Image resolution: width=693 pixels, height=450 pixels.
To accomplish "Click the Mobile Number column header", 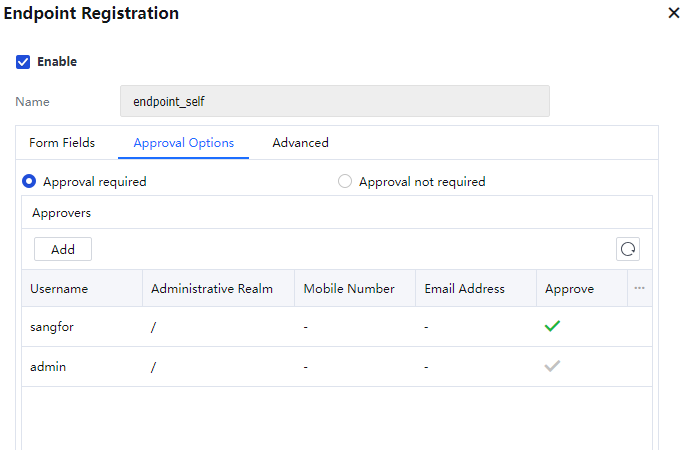I will tap(349, 289).
